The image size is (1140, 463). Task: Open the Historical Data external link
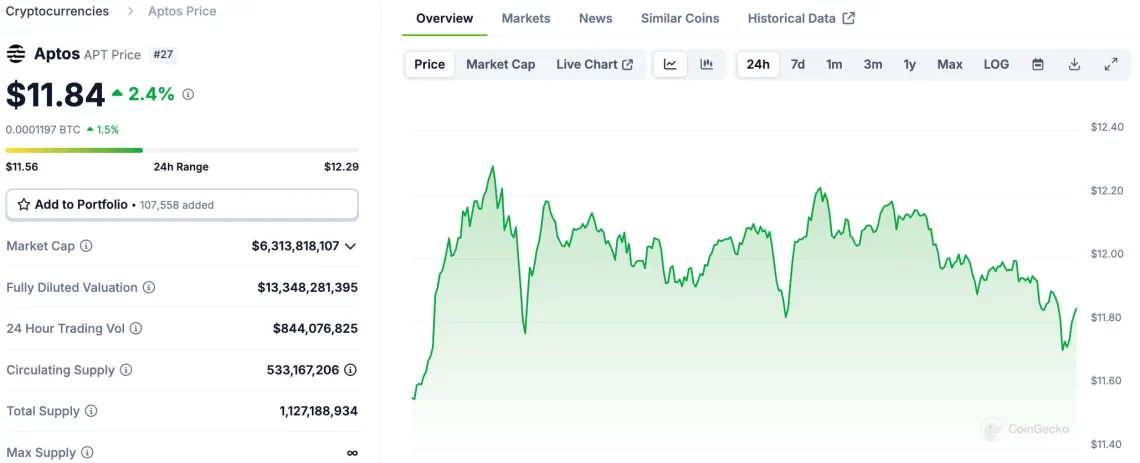click(x=801, y=18)
